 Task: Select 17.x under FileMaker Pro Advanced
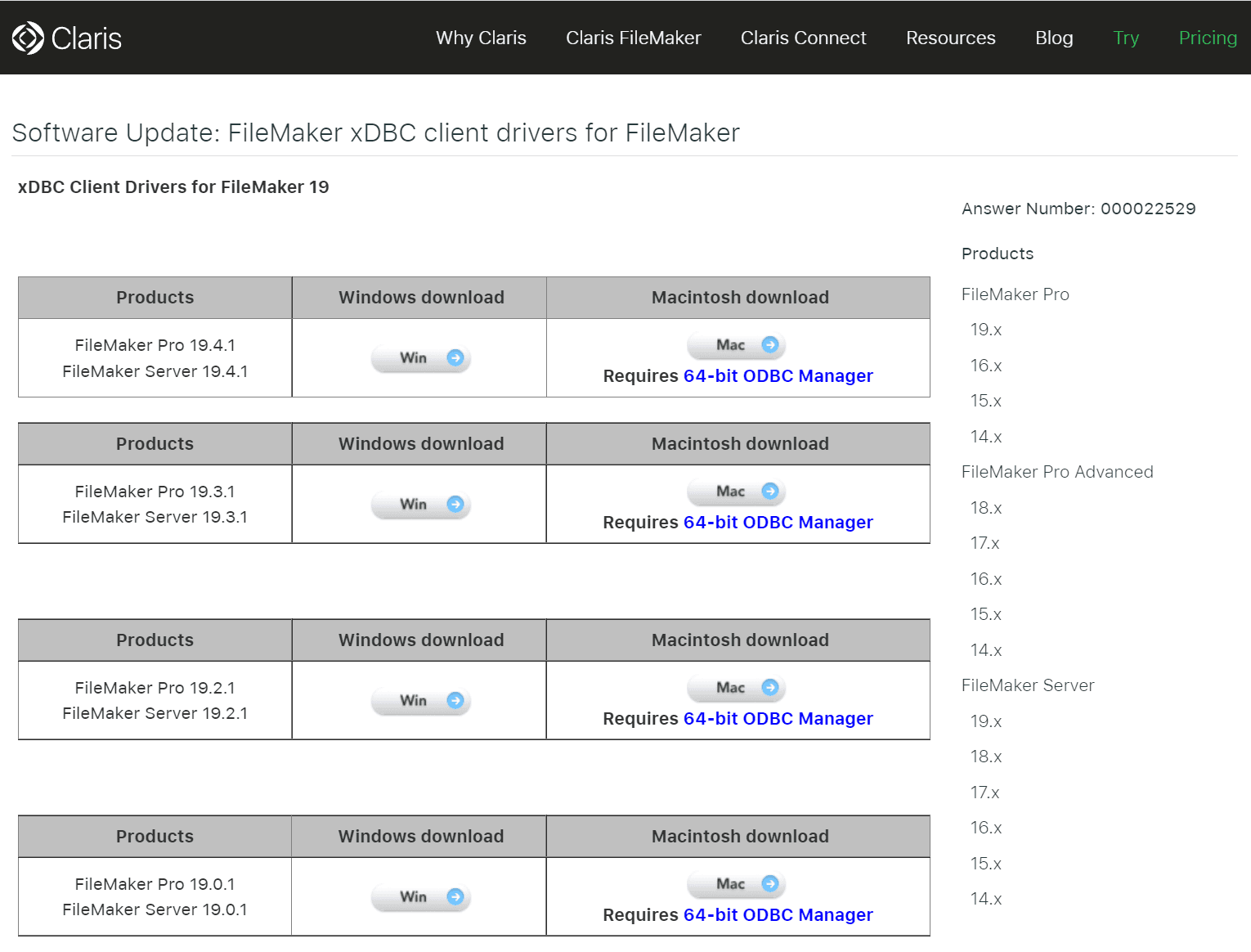985,543
